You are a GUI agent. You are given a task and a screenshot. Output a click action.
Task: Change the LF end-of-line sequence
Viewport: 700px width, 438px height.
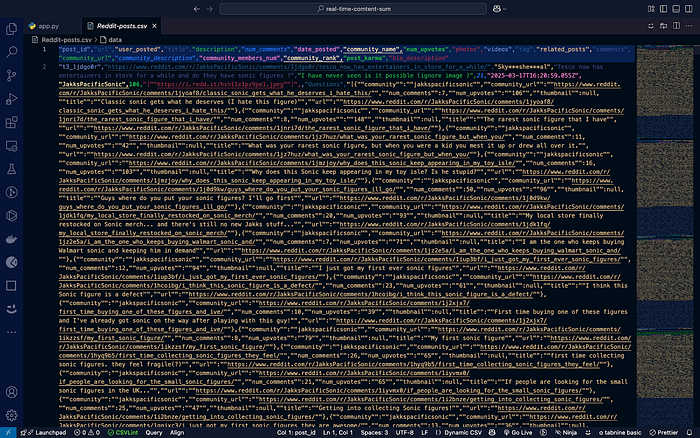coord(425,433)
